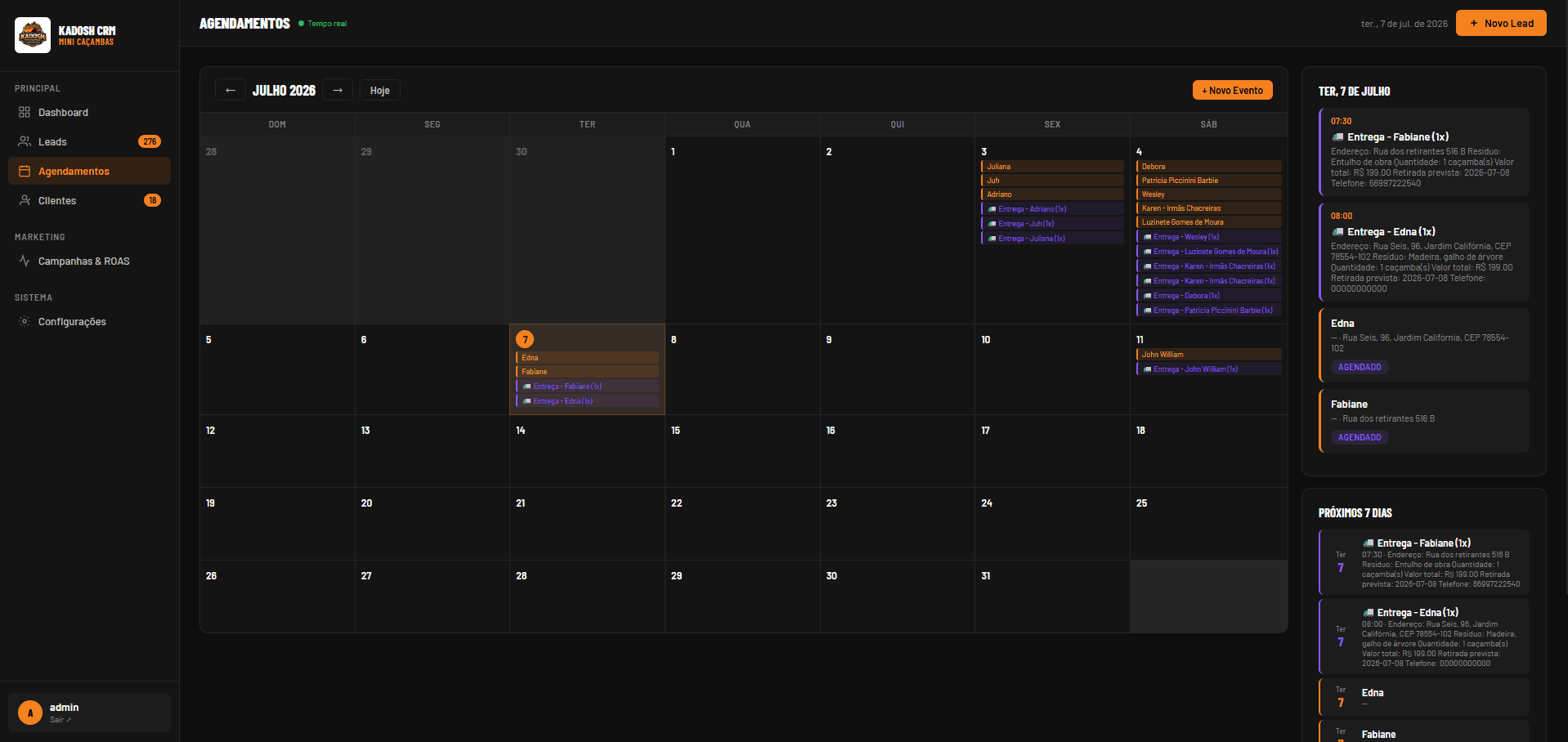1568x742 pixels.
Task: Click the admin avatar circle
Action: (x=30, y=713)
